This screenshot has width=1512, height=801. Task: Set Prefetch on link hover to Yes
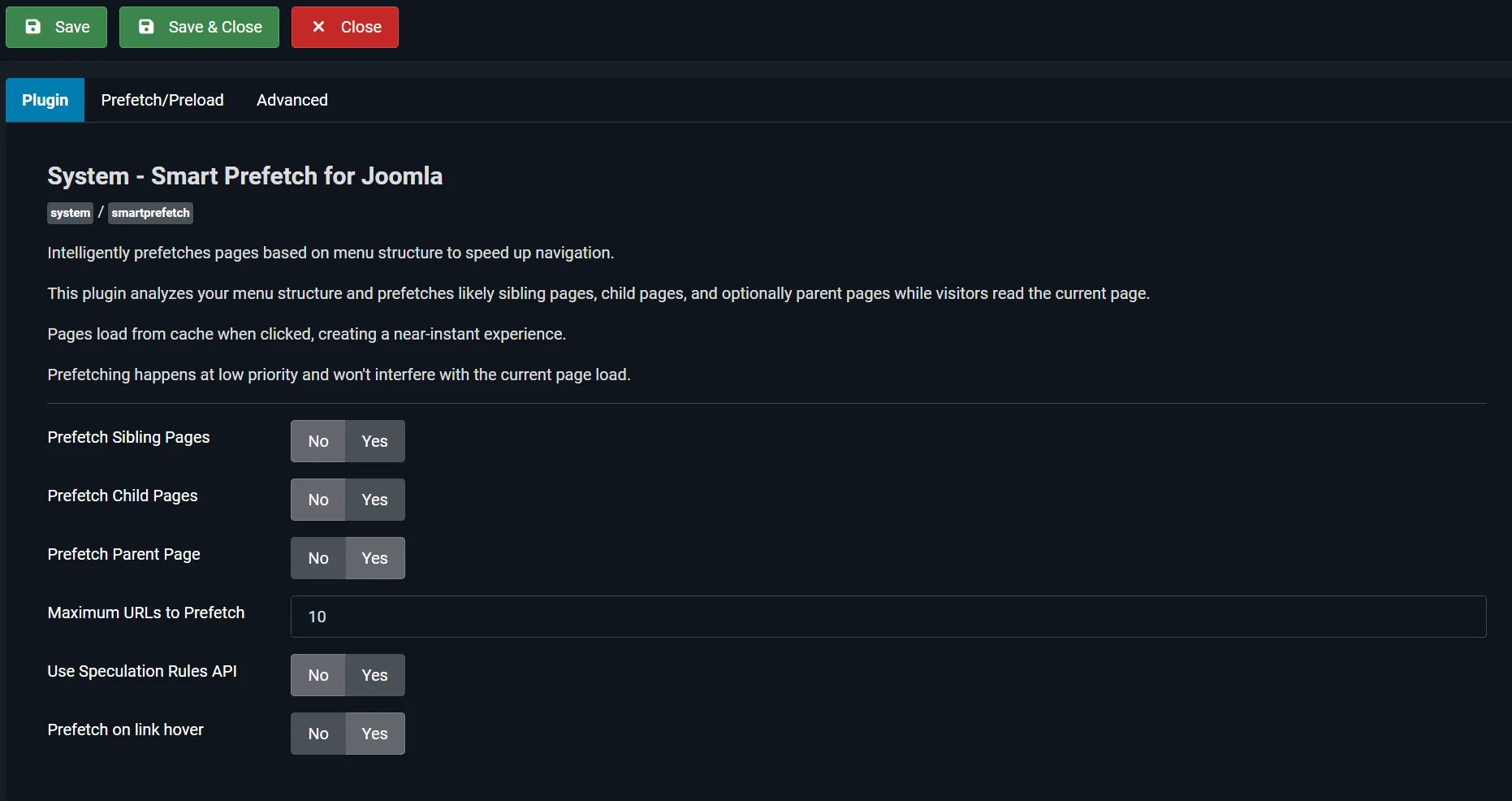[374, 734]
